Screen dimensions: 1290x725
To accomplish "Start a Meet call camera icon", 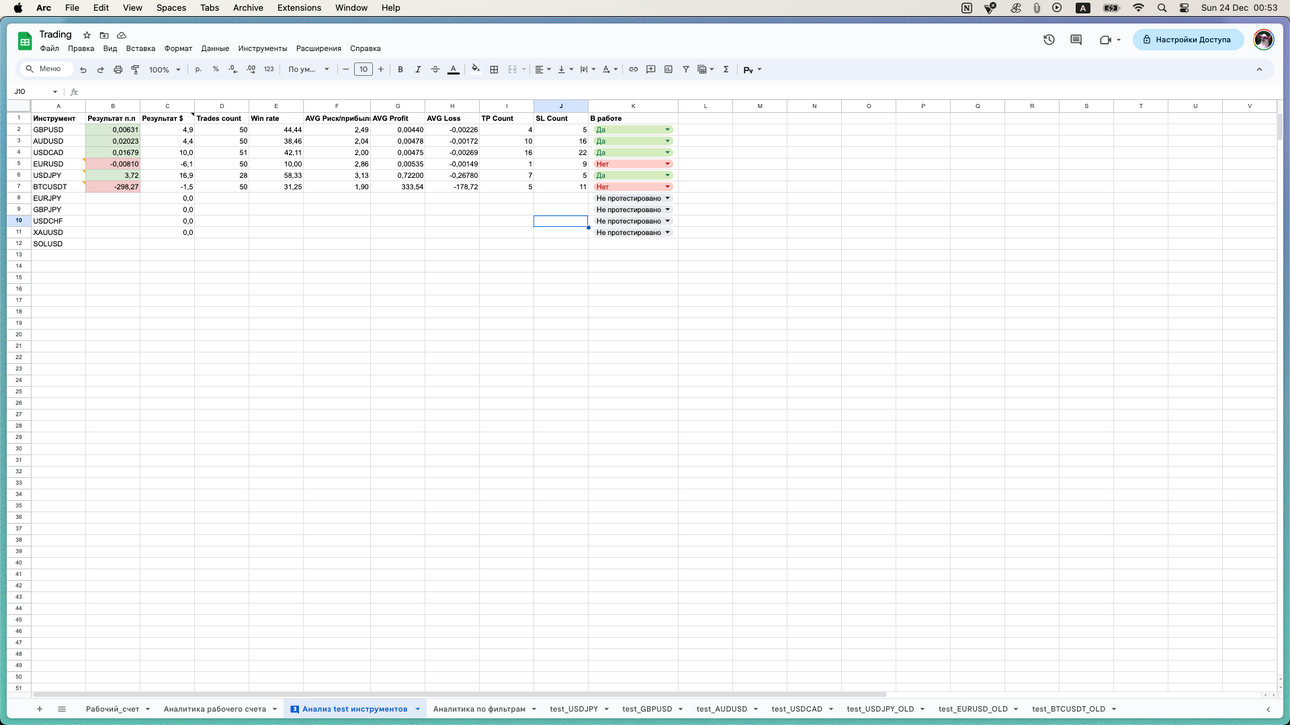I will 1106,40.
